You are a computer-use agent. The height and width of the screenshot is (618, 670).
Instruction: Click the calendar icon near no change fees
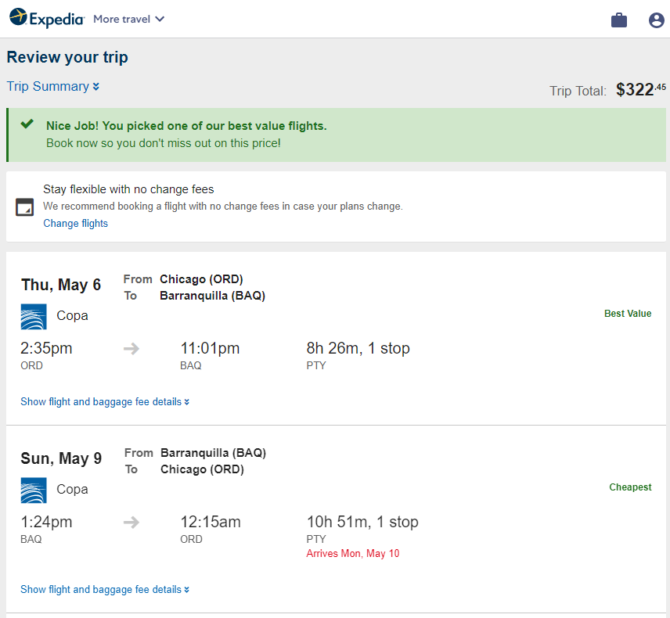click(x=25, y=207)
